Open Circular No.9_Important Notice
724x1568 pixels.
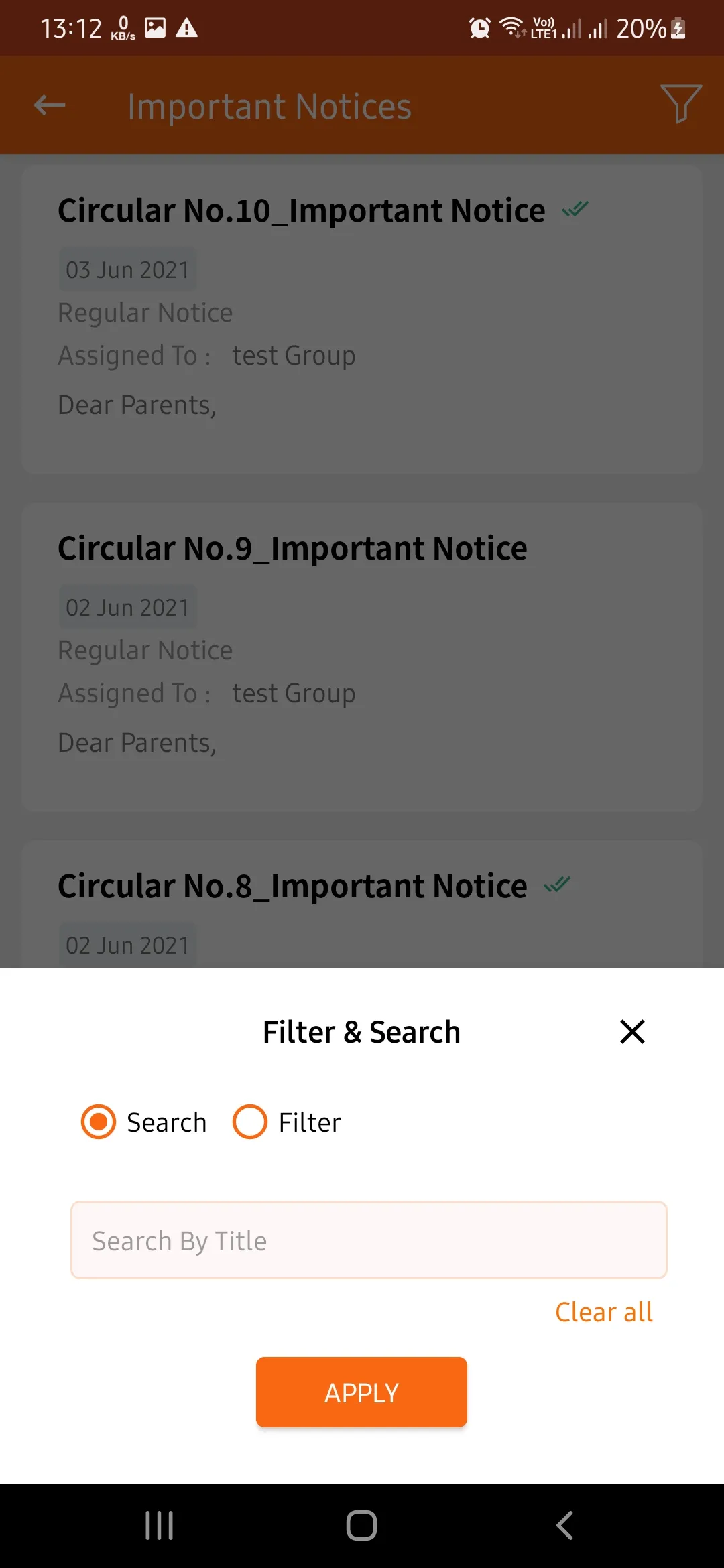click(292, 549)
